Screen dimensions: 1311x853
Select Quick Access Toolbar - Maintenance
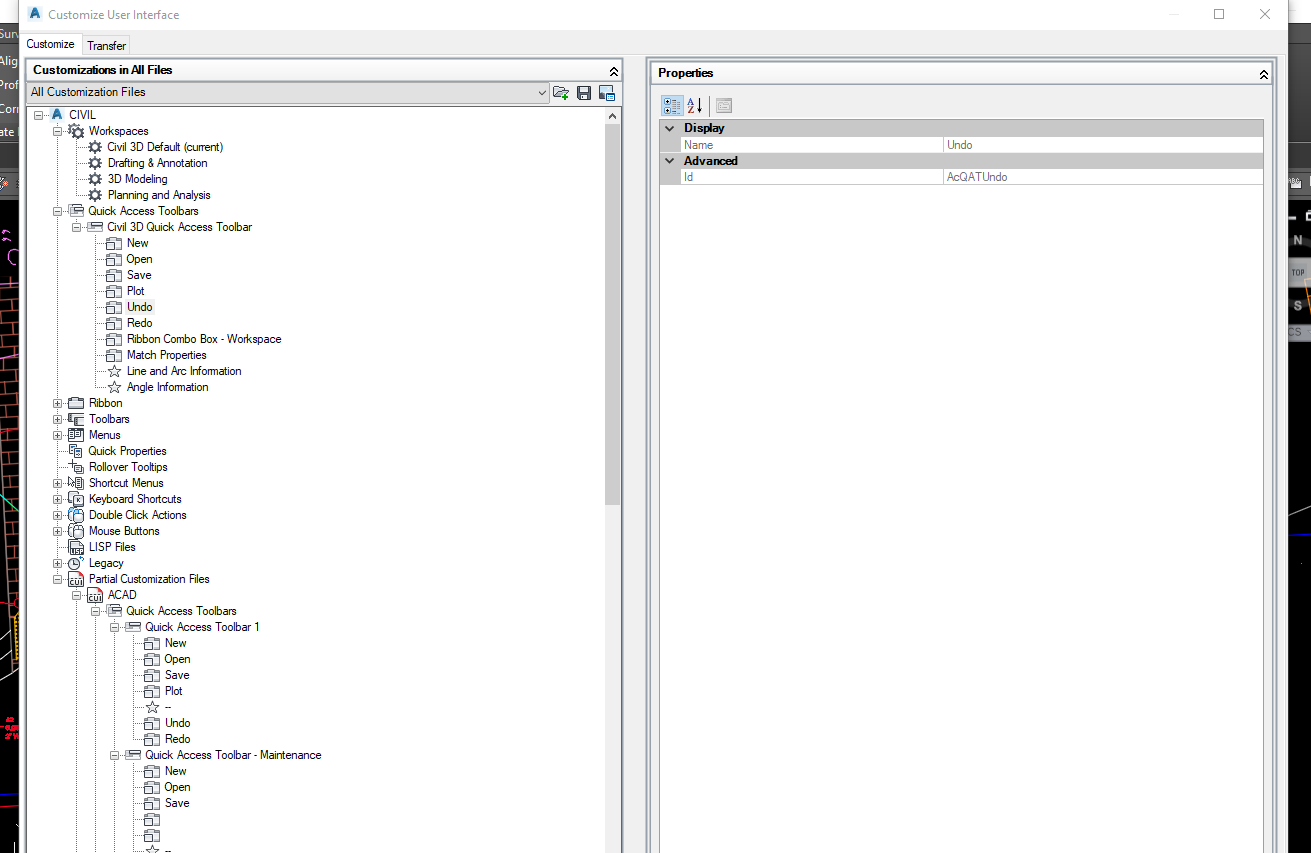coord(232,754)
